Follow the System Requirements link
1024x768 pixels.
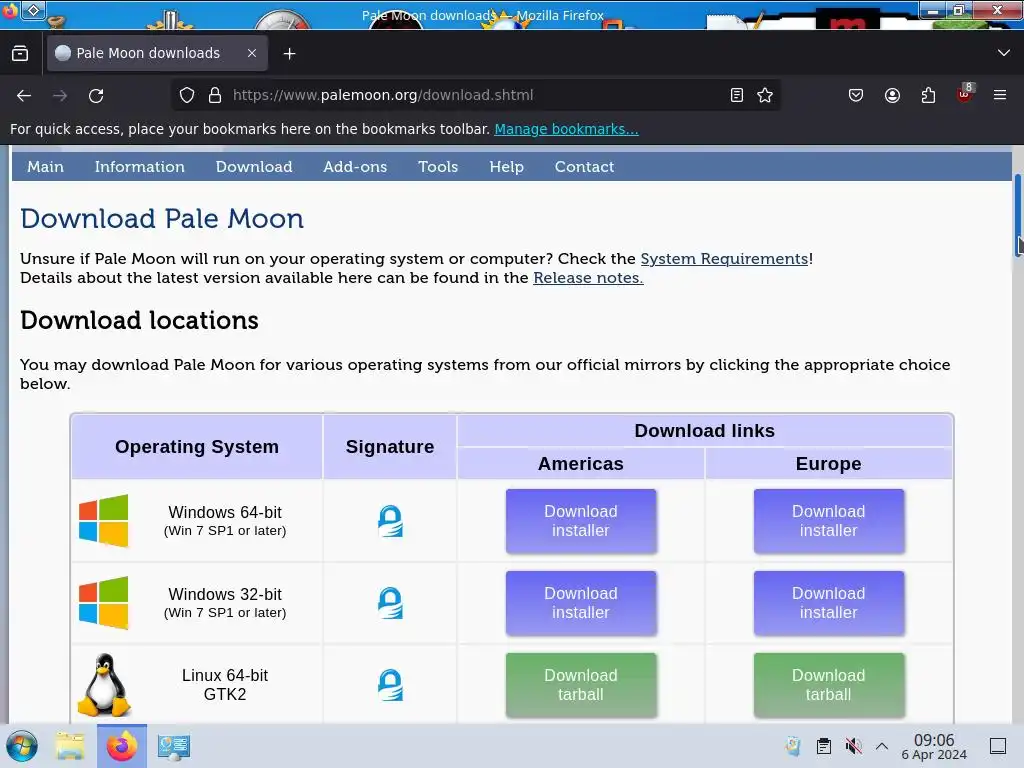[x=724, y=259]
